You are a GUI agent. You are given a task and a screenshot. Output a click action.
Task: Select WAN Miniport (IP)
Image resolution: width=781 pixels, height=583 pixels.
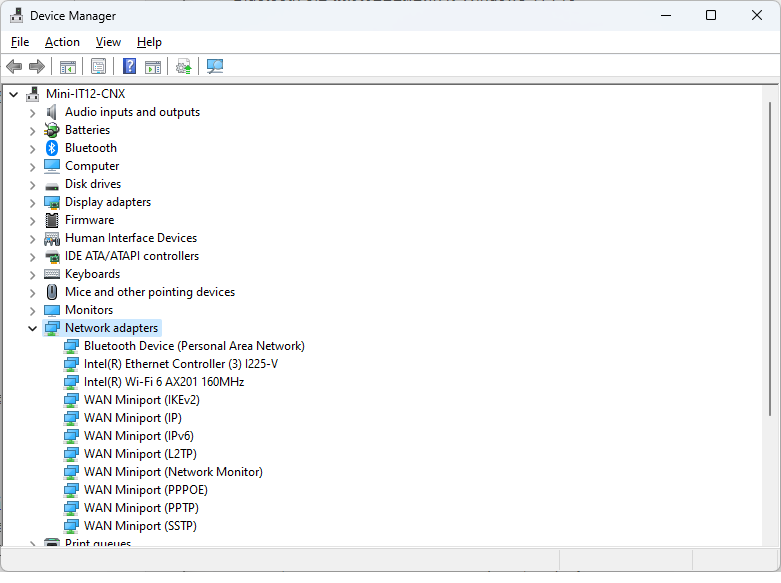(132, 418)
